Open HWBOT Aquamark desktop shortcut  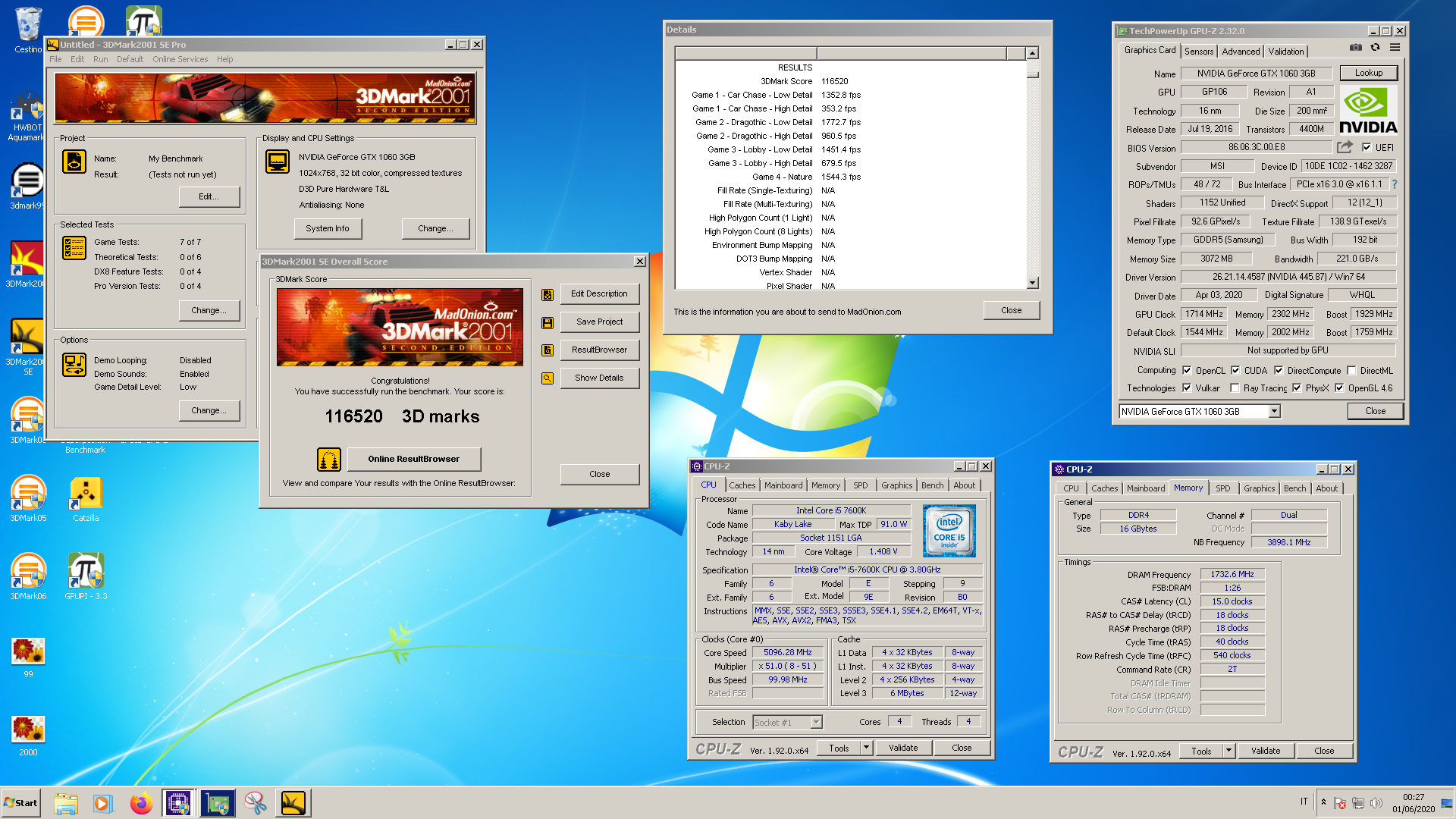26,116
